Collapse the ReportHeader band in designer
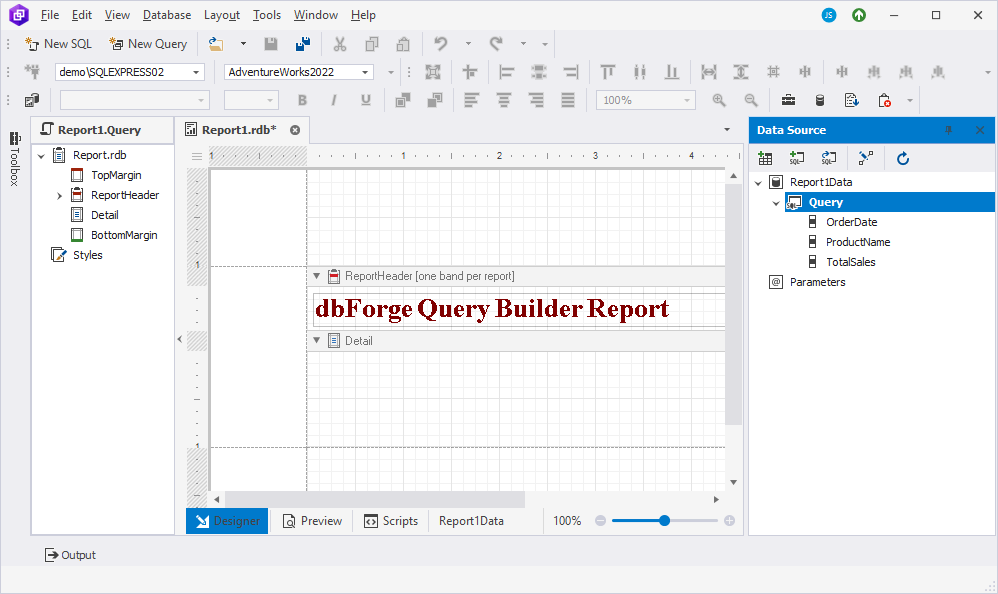 [x=316, y=276]
